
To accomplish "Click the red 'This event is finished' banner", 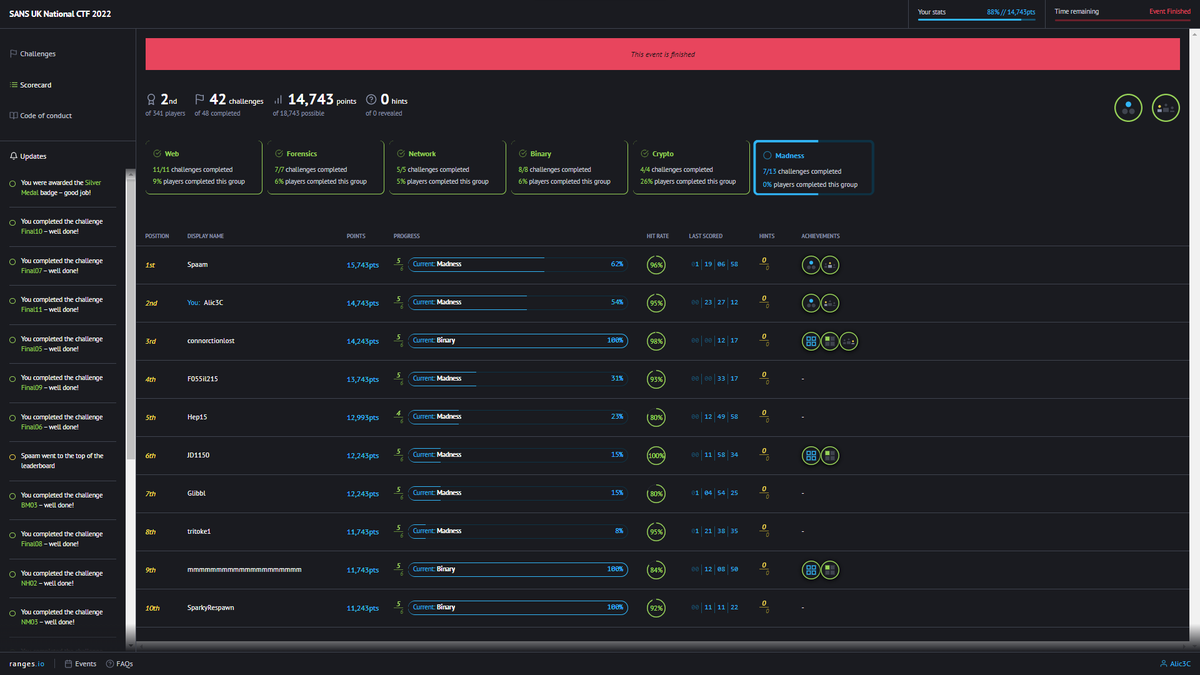I will pyautogui.click(x=663, y=54).
